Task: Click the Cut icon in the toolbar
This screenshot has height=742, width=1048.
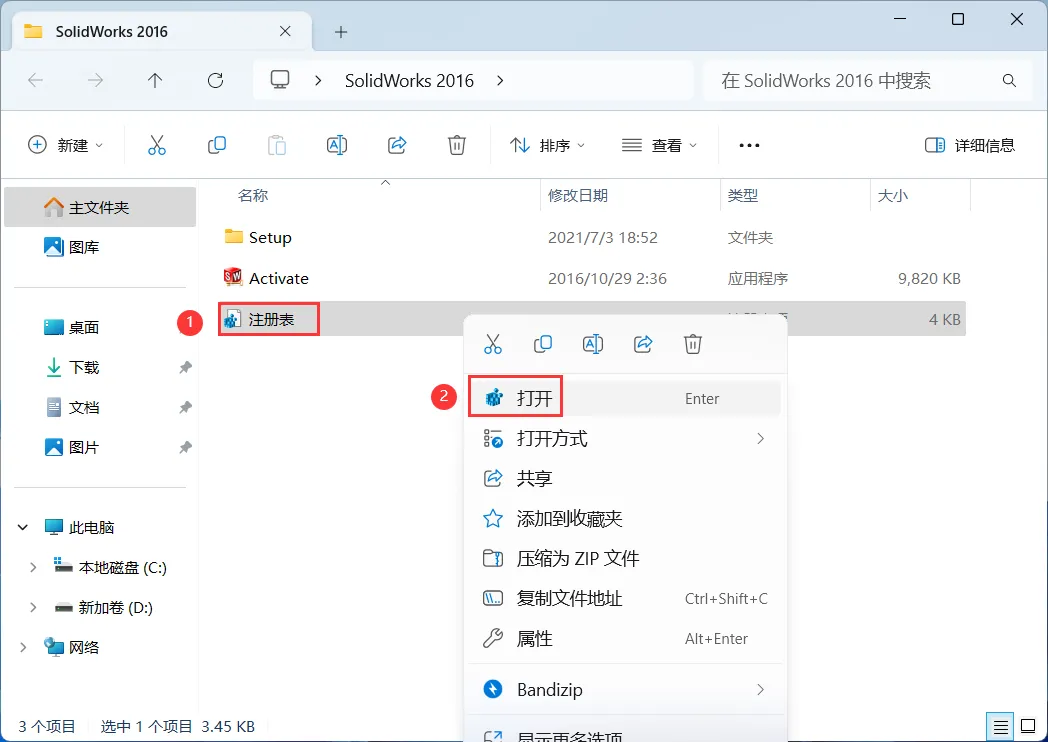Action: 156,145
